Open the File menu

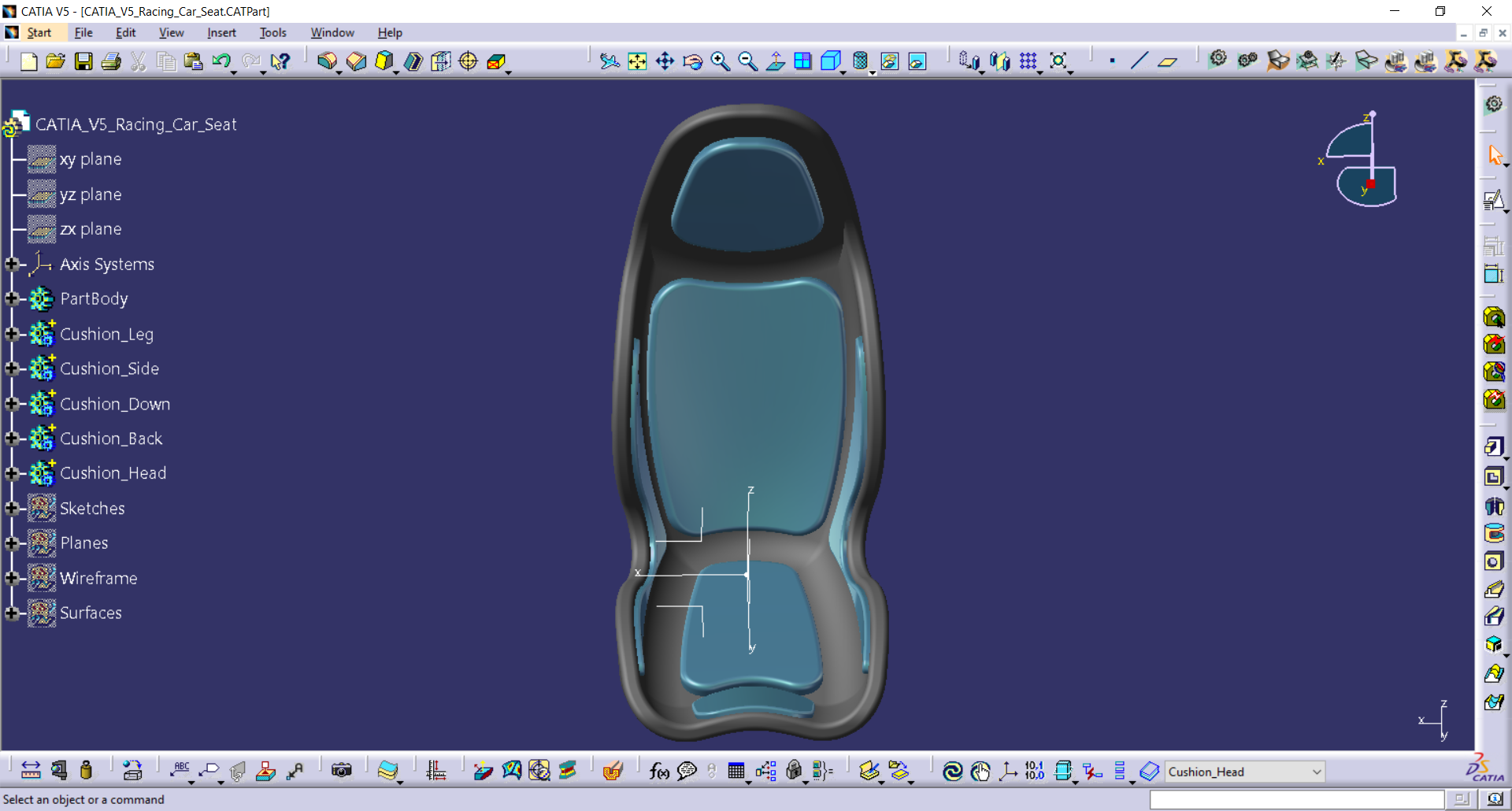coord(83,32)
